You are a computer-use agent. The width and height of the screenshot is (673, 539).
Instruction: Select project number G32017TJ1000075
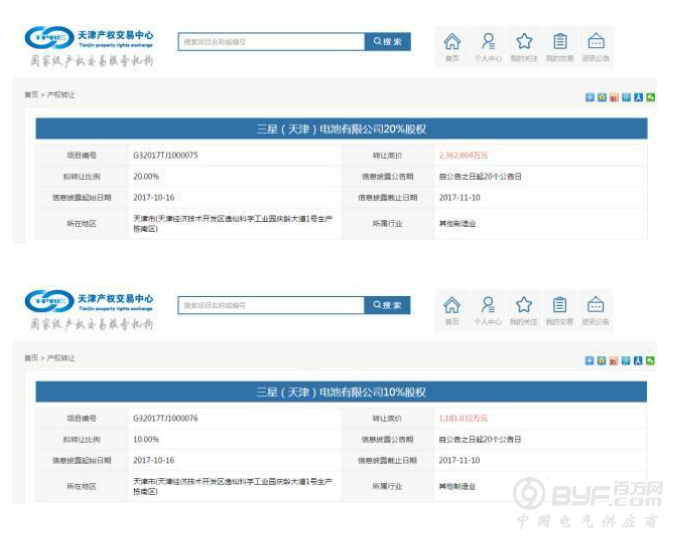pyautogui.click(x=166, y=155)
